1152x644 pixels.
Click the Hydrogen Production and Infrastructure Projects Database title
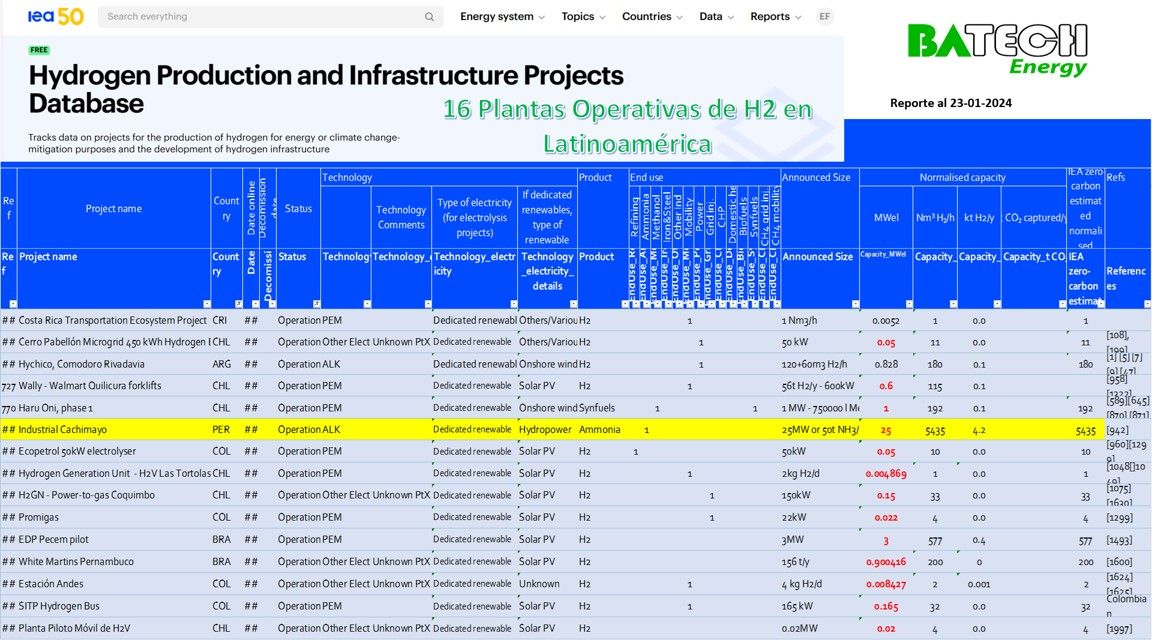326,89
